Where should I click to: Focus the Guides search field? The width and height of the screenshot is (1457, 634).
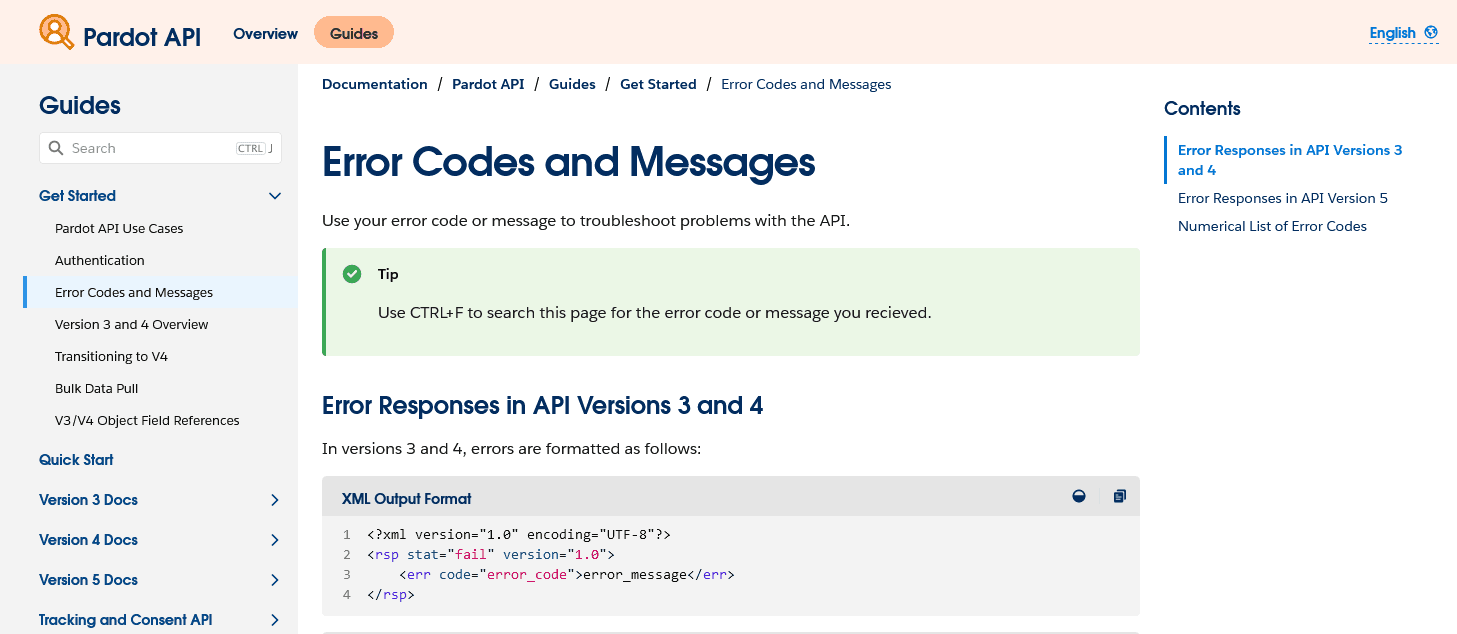pos(150,148)
